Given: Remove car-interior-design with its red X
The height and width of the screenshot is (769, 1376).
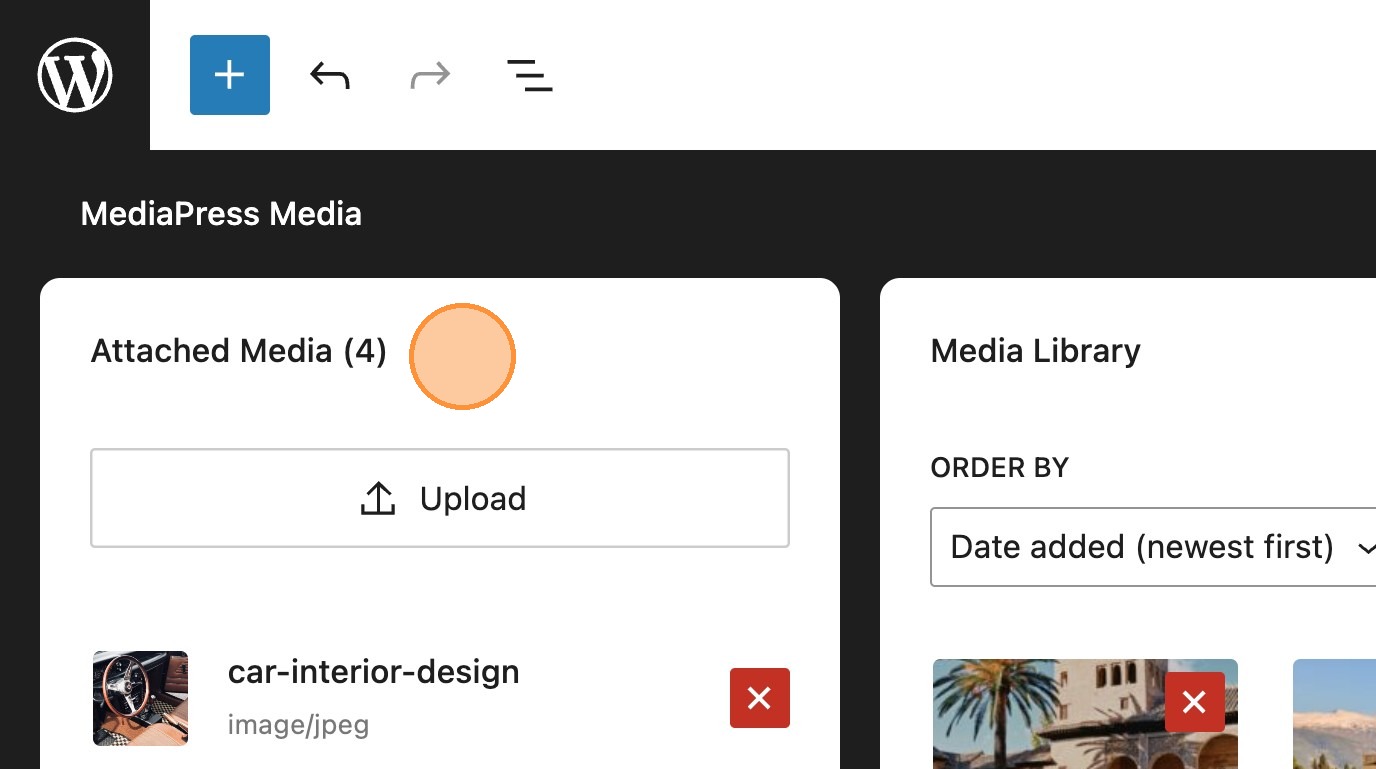Looking at the screenshot, I should [760, 698].
